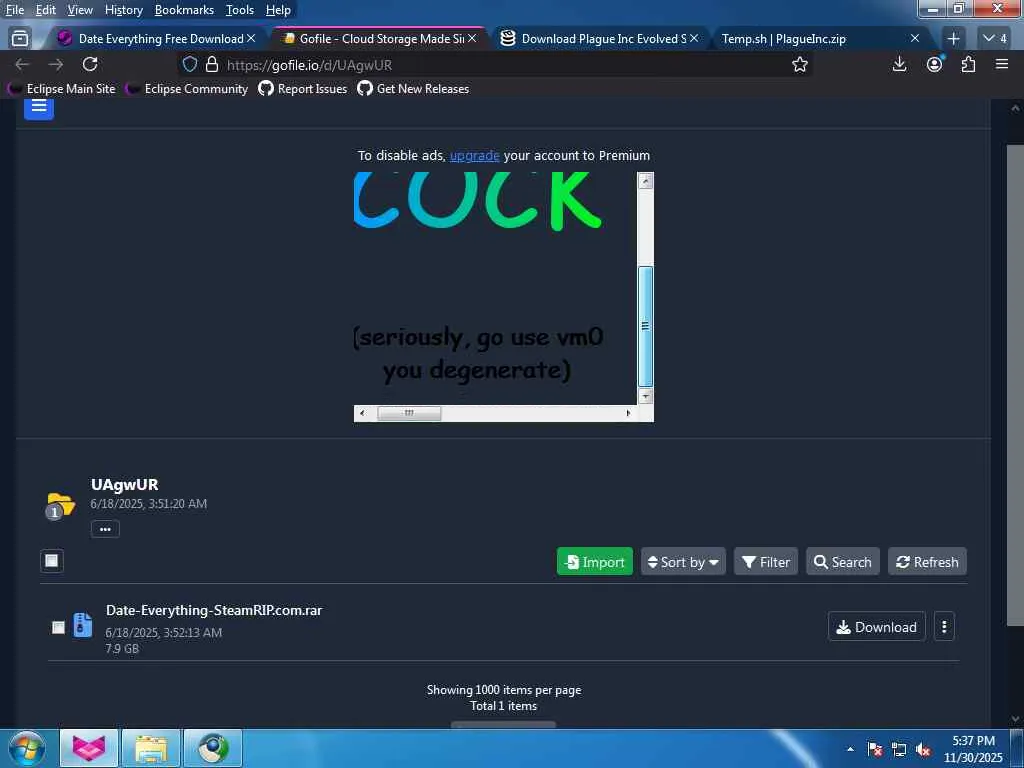Open the Filter options

click(x=766, y=562)
